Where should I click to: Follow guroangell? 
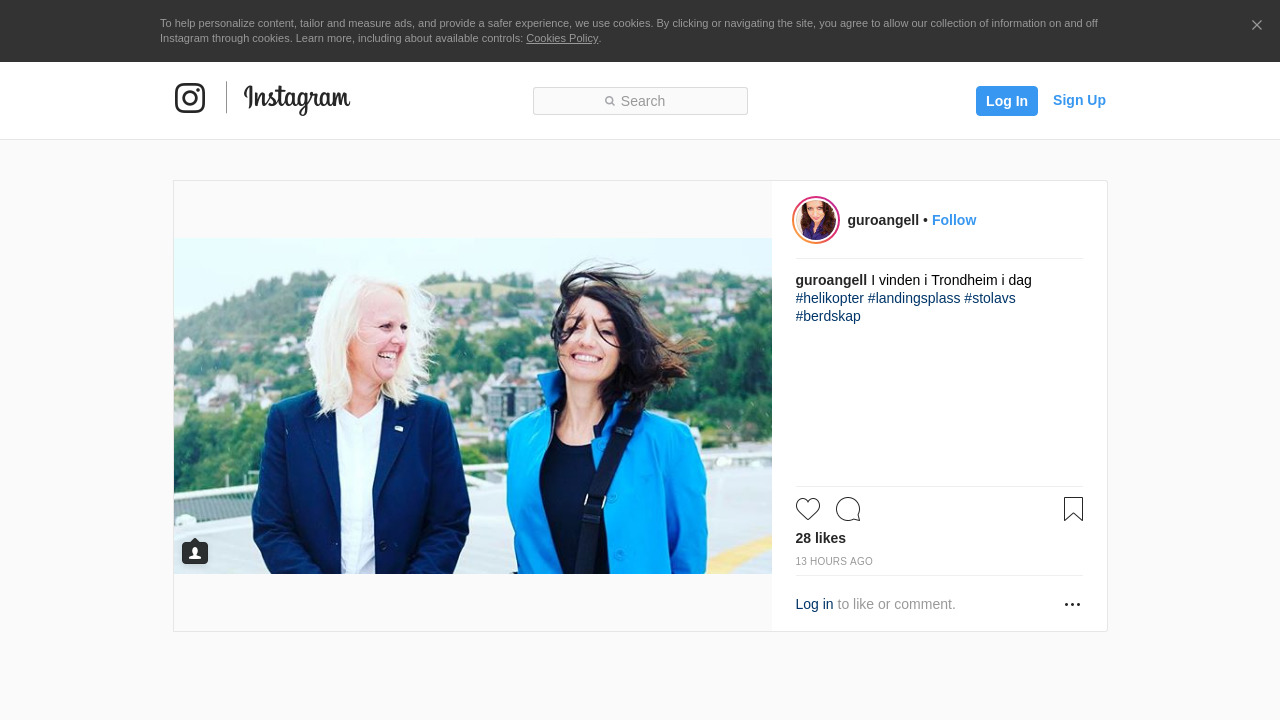954,220
